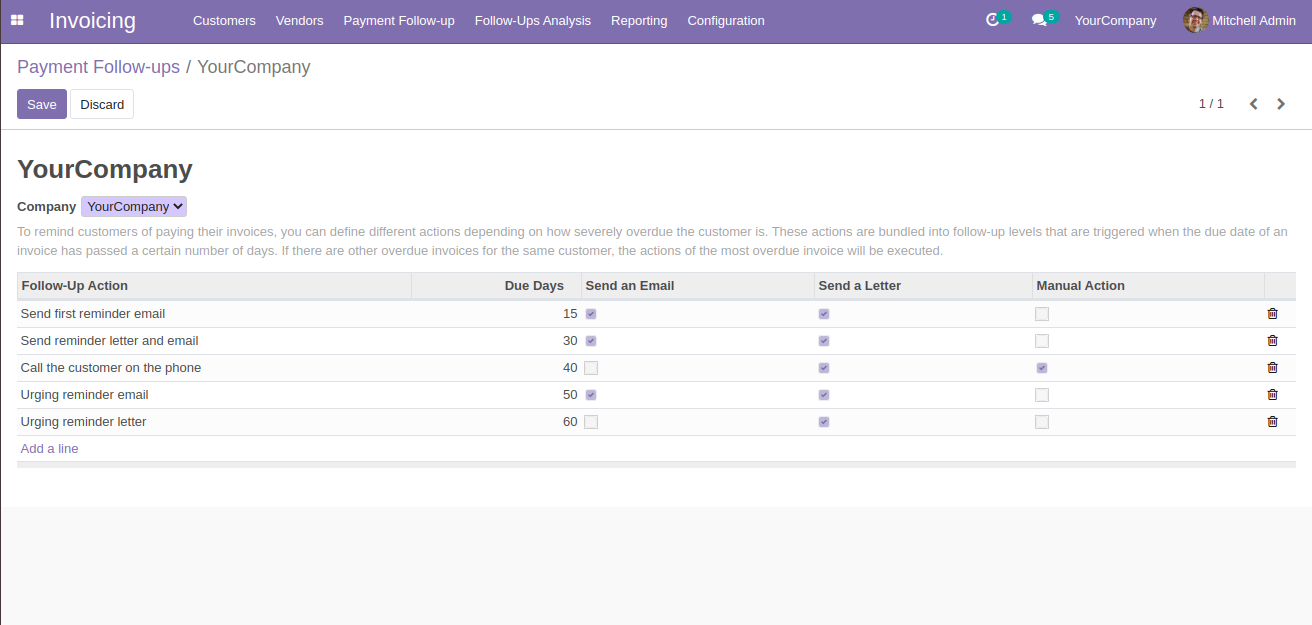
Task: Open the activities clock icon
Action: pos(993,20)
